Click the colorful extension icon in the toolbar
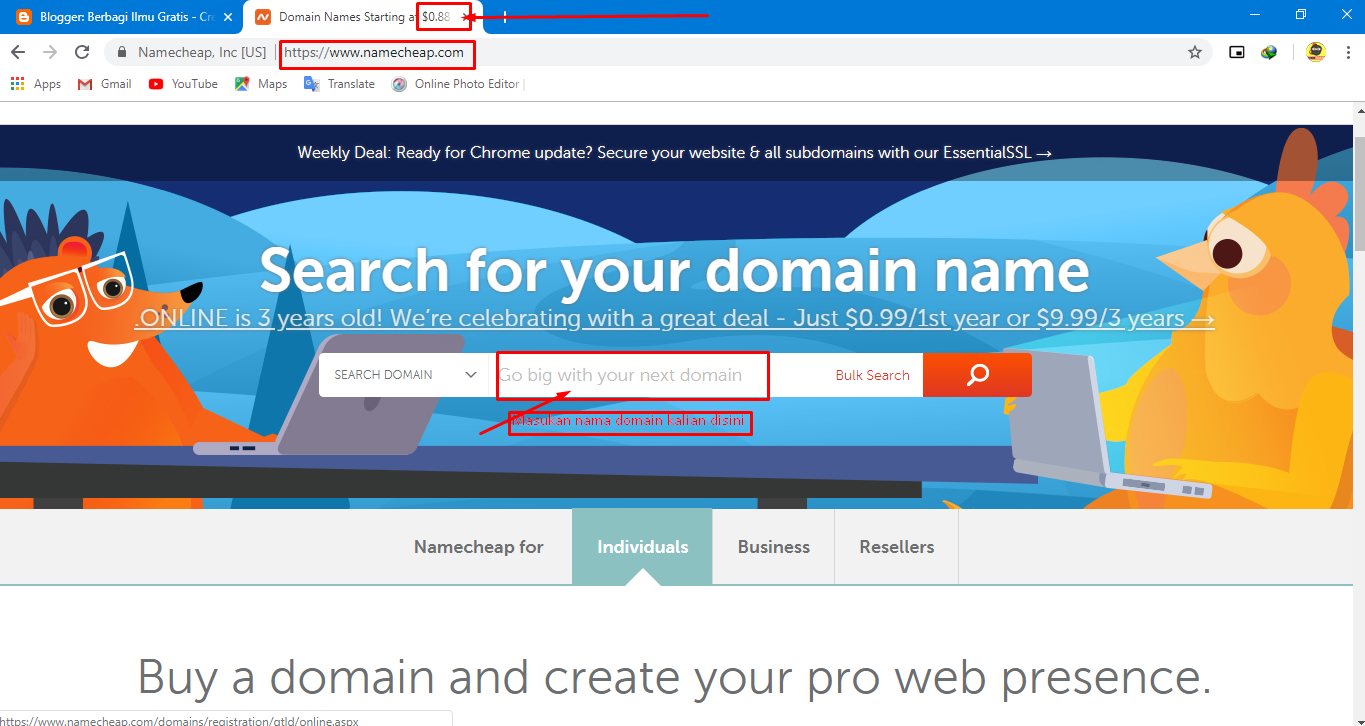The image size is (1365, 726). coord(1269,52)
